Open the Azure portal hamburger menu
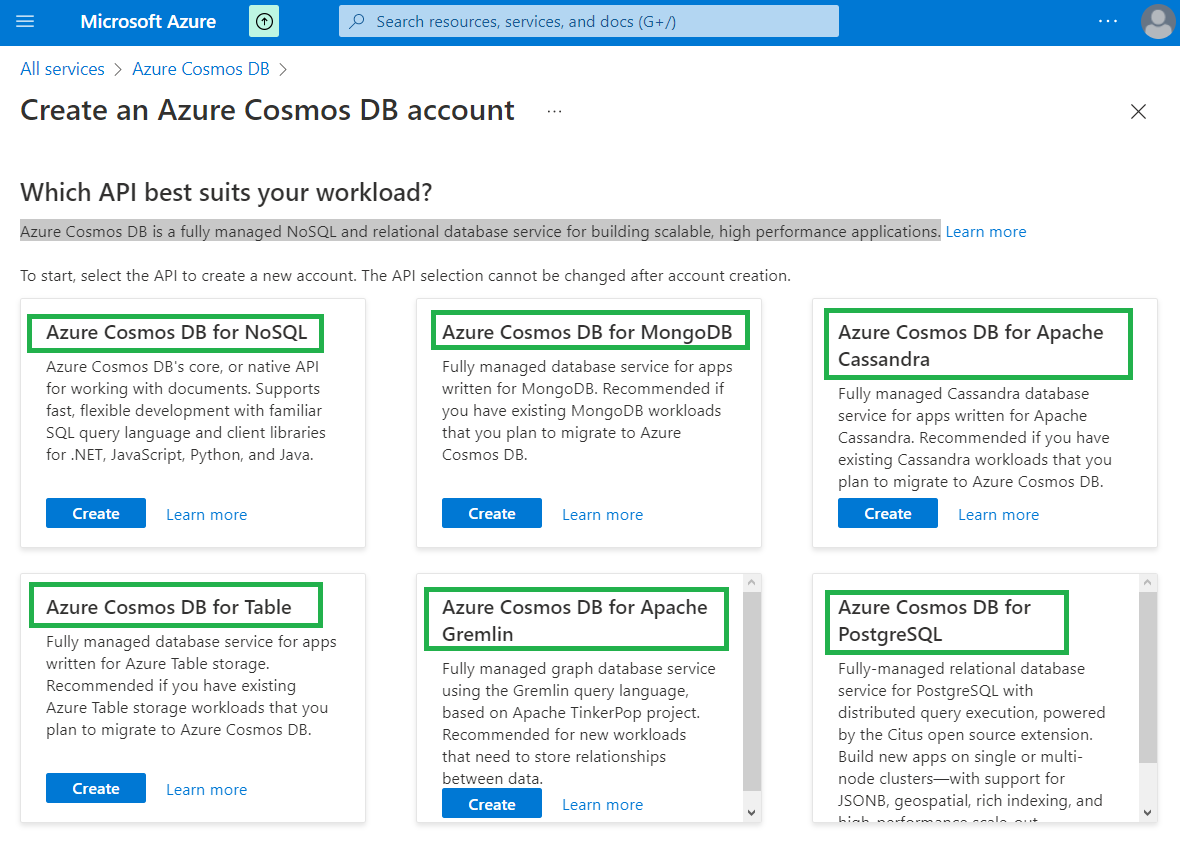The height and width of the screenshot is (842, 1180). click(25, 21)
